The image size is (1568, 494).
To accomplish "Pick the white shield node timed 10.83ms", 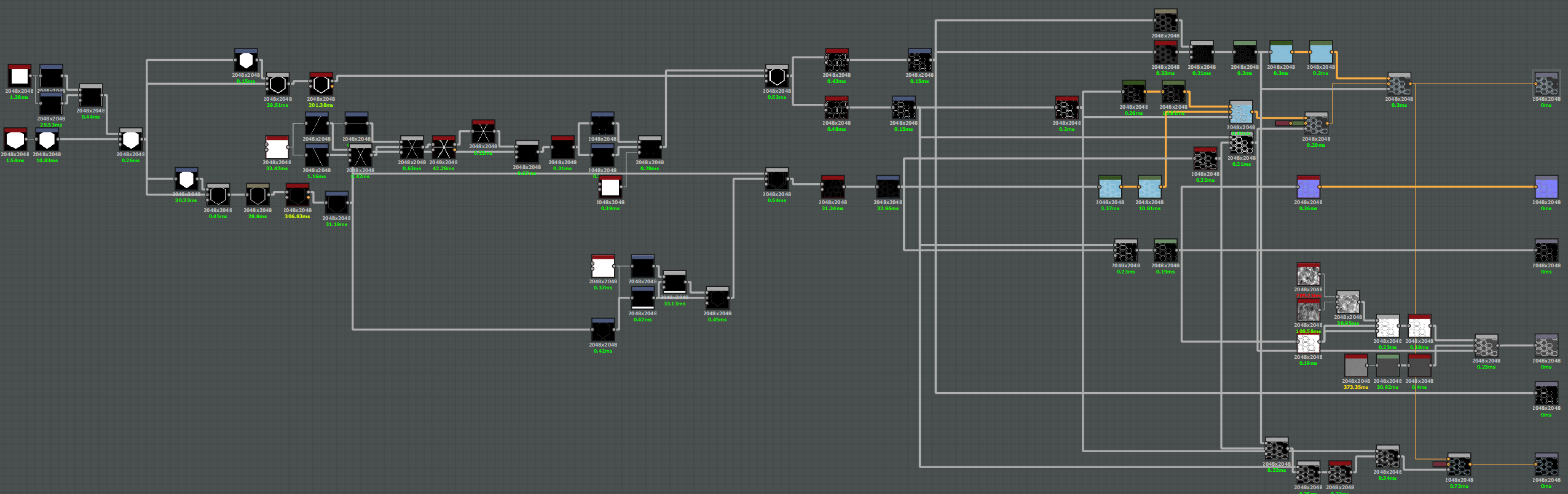I will coord(47,140).
